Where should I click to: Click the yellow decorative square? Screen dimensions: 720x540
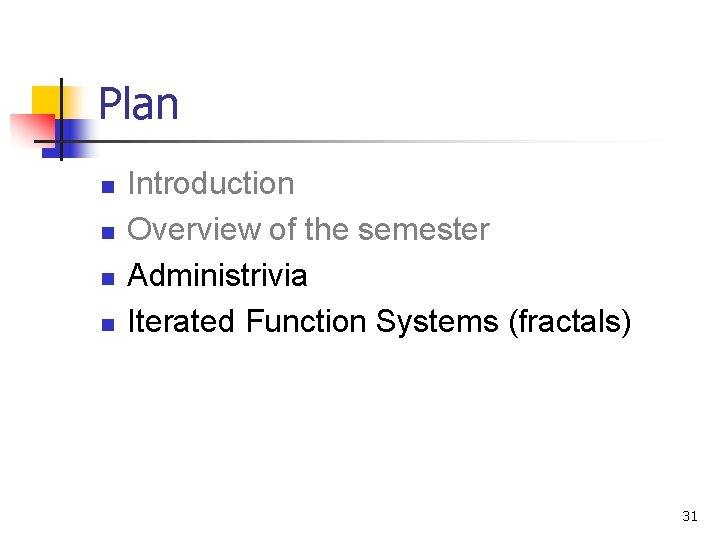tap(44, 98)
